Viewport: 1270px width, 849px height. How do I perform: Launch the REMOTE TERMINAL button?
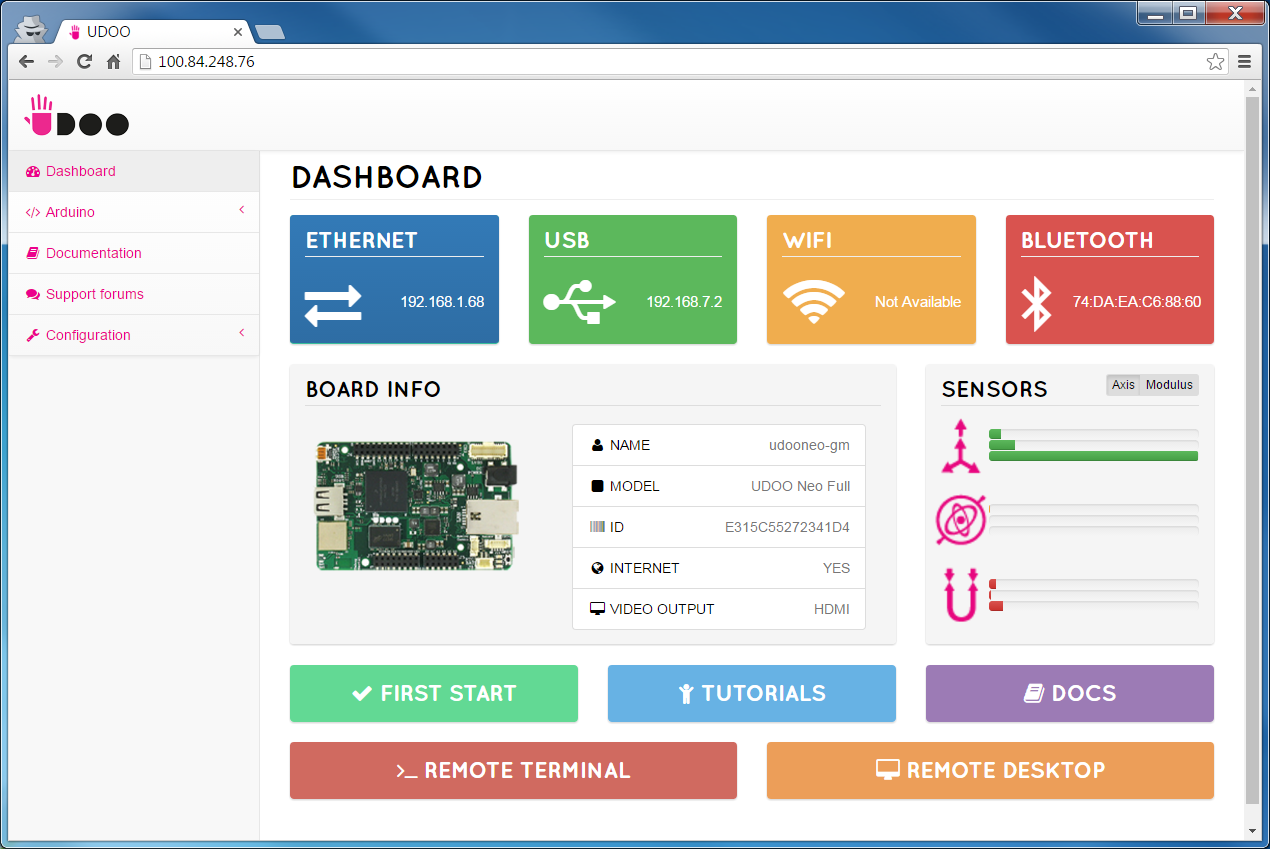click(513, 770)
